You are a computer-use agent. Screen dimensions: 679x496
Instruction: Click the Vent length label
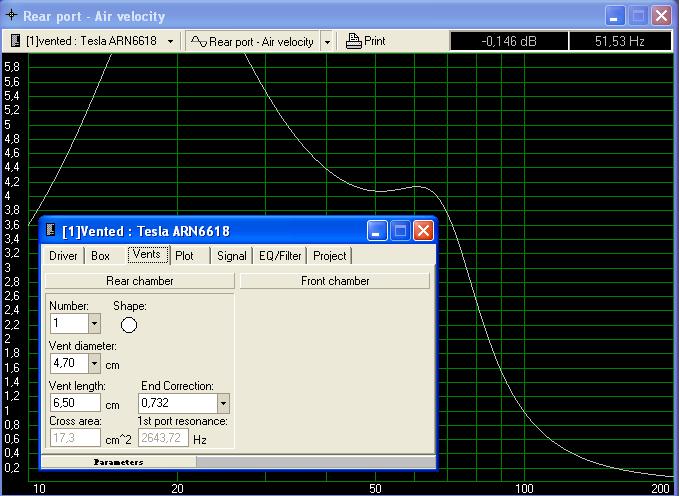pos(77,386)
